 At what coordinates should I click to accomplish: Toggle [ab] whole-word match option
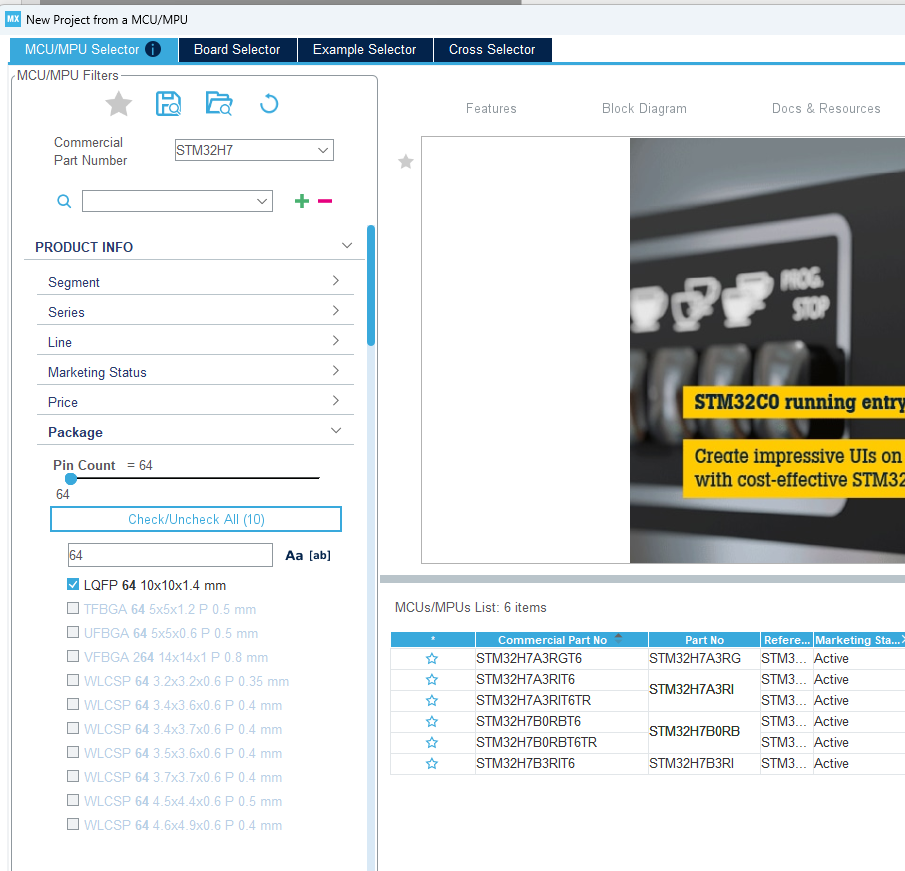point(320,555)
